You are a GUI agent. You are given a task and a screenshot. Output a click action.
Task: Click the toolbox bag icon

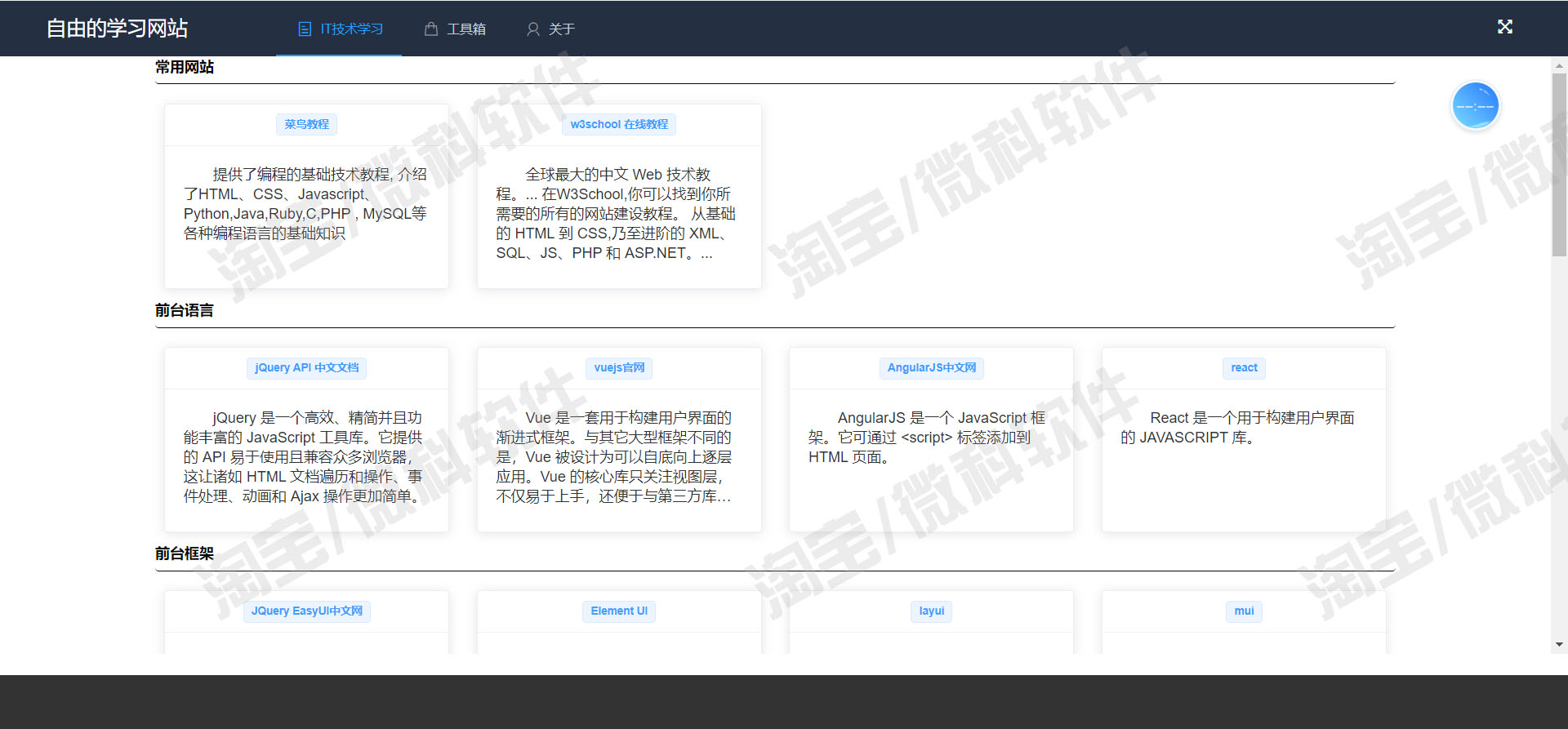pos(431,29)
